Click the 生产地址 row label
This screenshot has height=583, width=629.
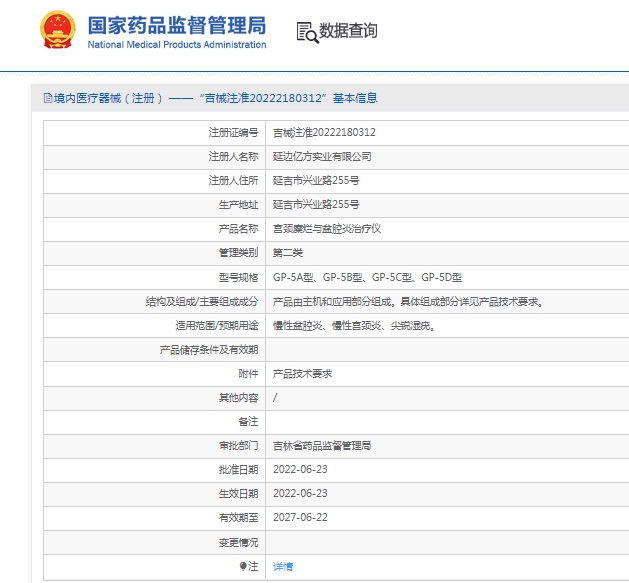pos(238,205)
